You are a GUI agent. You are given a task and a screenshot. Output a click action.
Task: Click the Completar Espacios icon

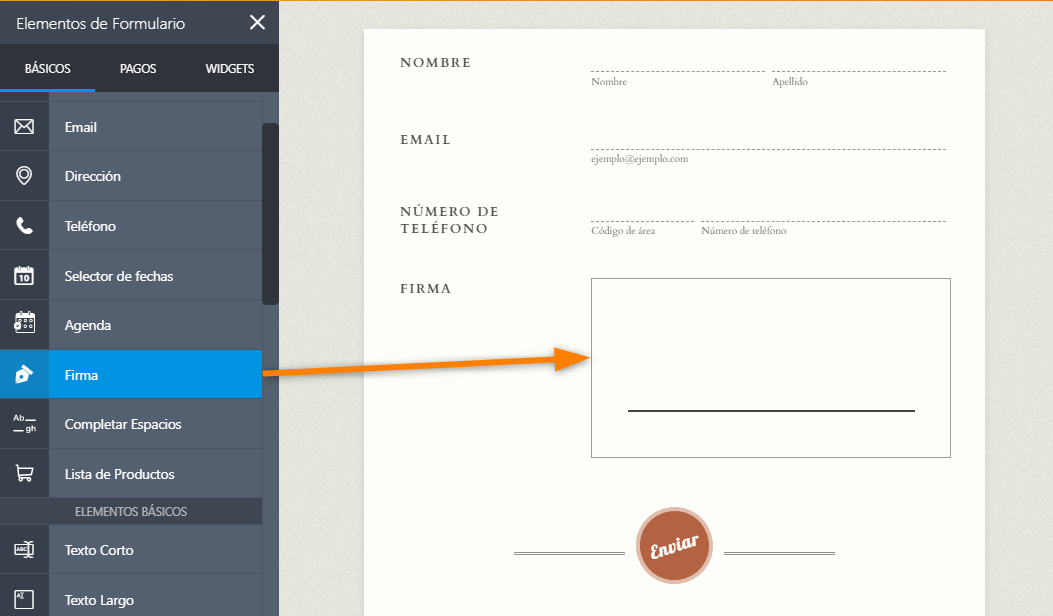click(24, 424)
